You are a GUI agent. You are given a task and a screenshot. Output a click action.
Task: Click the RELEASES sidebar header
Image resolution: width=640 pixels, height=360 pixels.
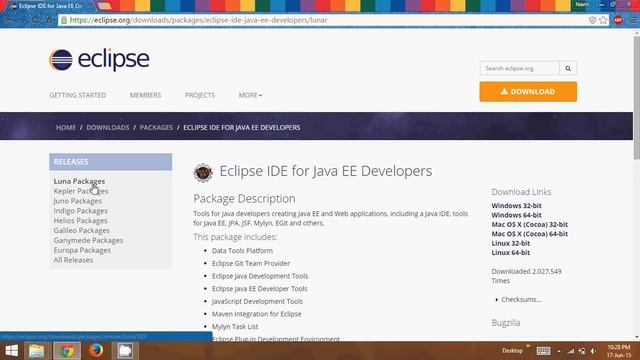pos(111,162)
